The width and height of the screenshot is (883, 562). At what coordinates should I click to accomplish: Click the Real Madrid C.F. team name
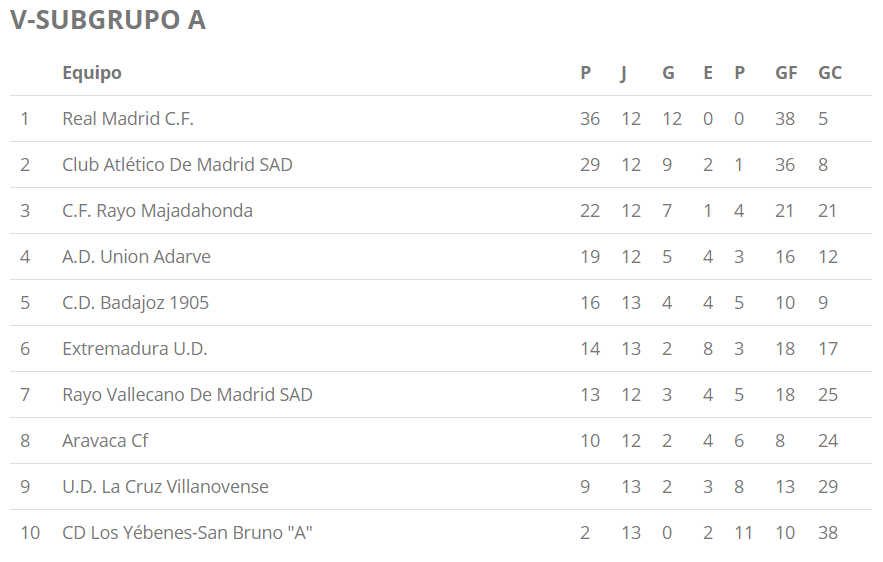pos(128,119)
